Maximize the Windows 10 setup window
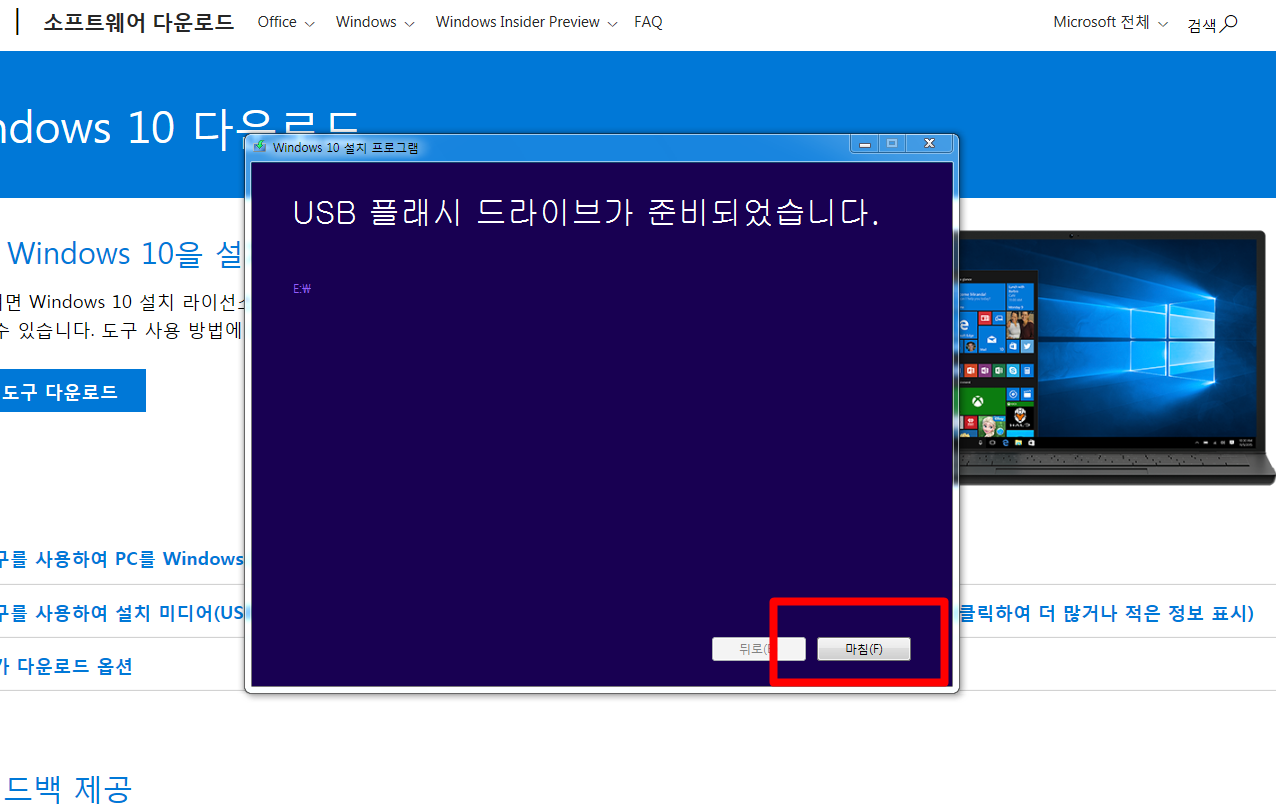This screenshot has height=804, width=1276. [893, 144]
